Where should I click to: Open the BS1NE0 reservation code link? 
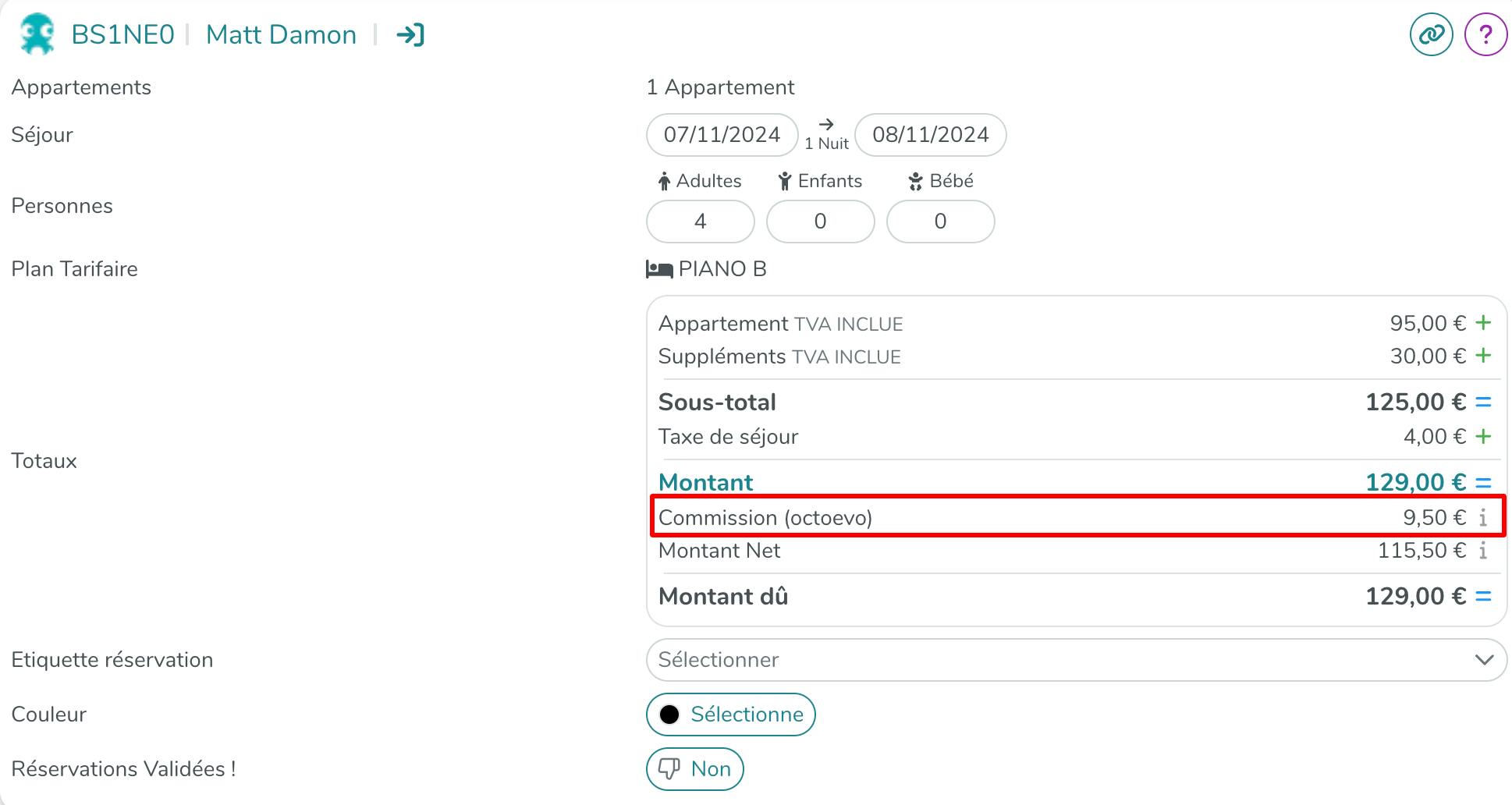122,35
